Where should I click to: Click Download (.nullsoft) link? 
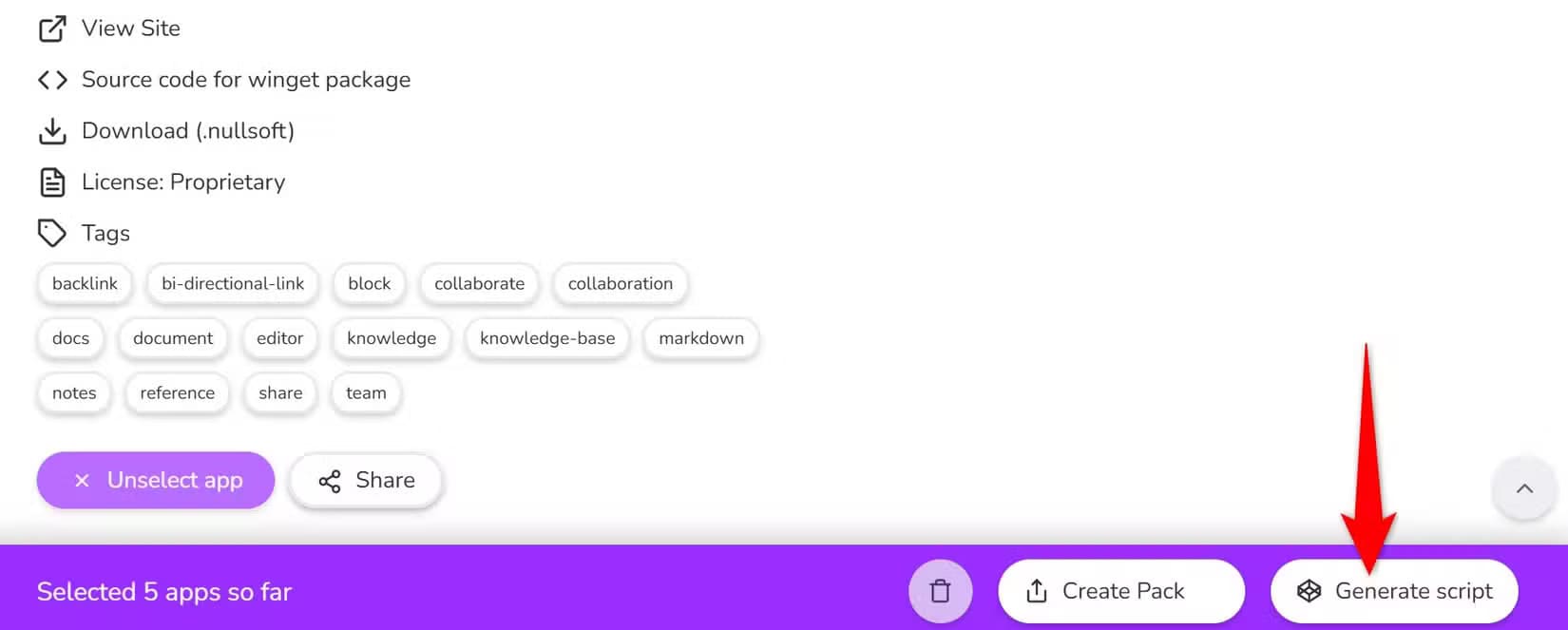188,131
